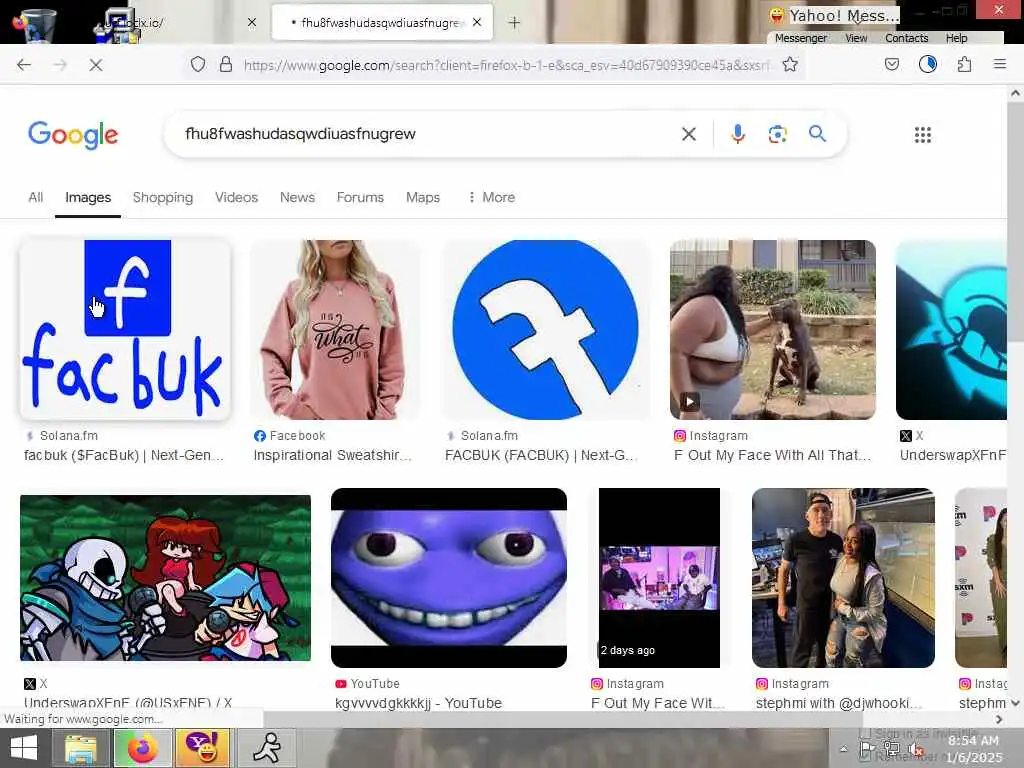This screenshot has width=1024, height=768.
Task: Go back to the previous page
Action: 24,65
